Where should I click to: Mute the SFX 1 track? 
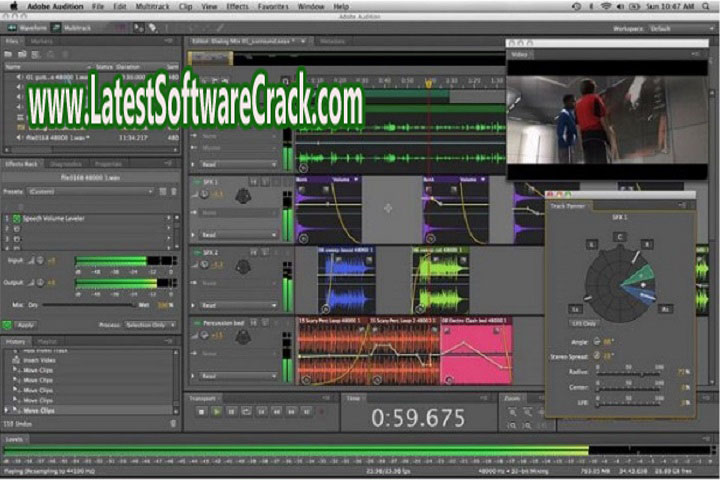tap(253, 182)
